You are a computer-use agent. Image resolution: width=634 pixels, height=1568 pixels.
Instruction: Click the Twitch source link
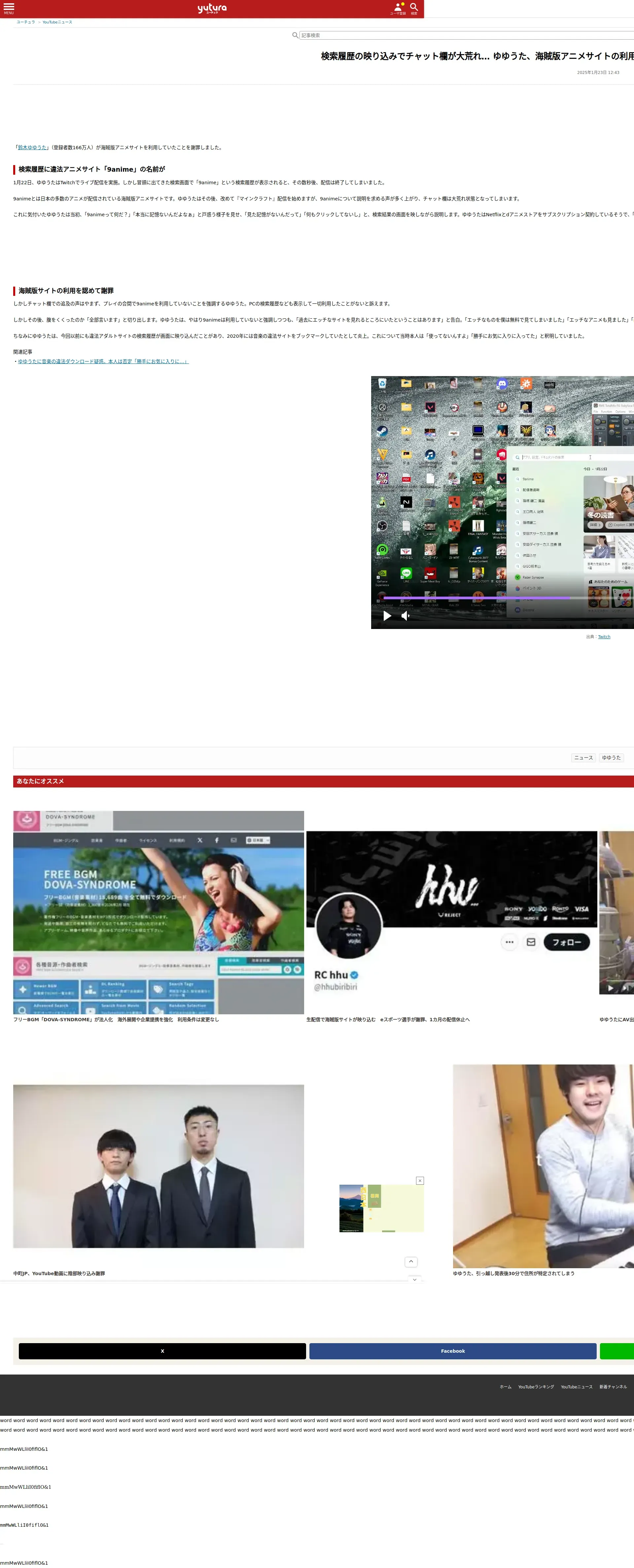pyautogui.click(x=604, y=637)
